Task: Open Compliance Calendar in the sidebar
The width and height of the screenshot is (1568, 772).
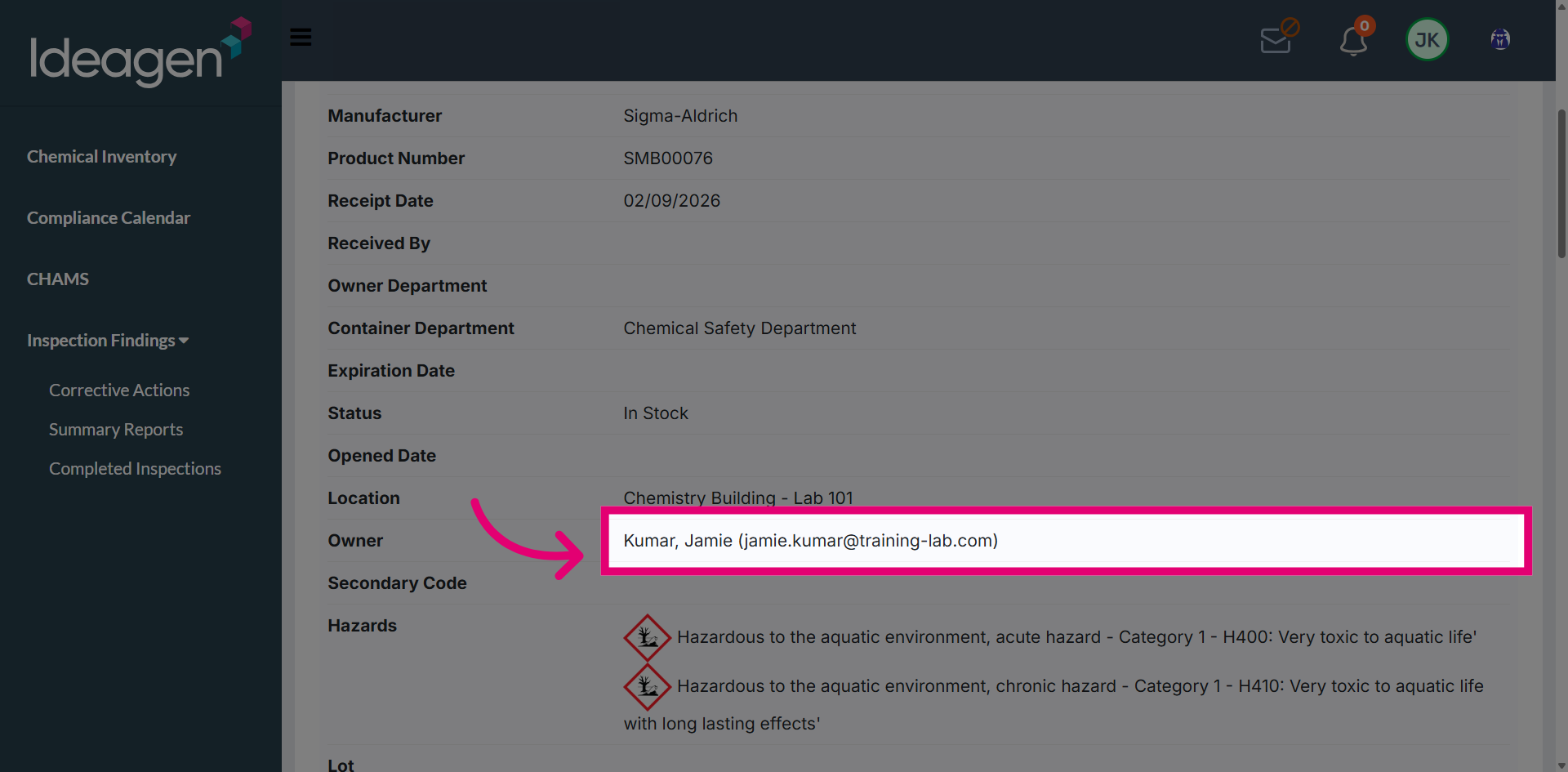Action: (109, 218)
